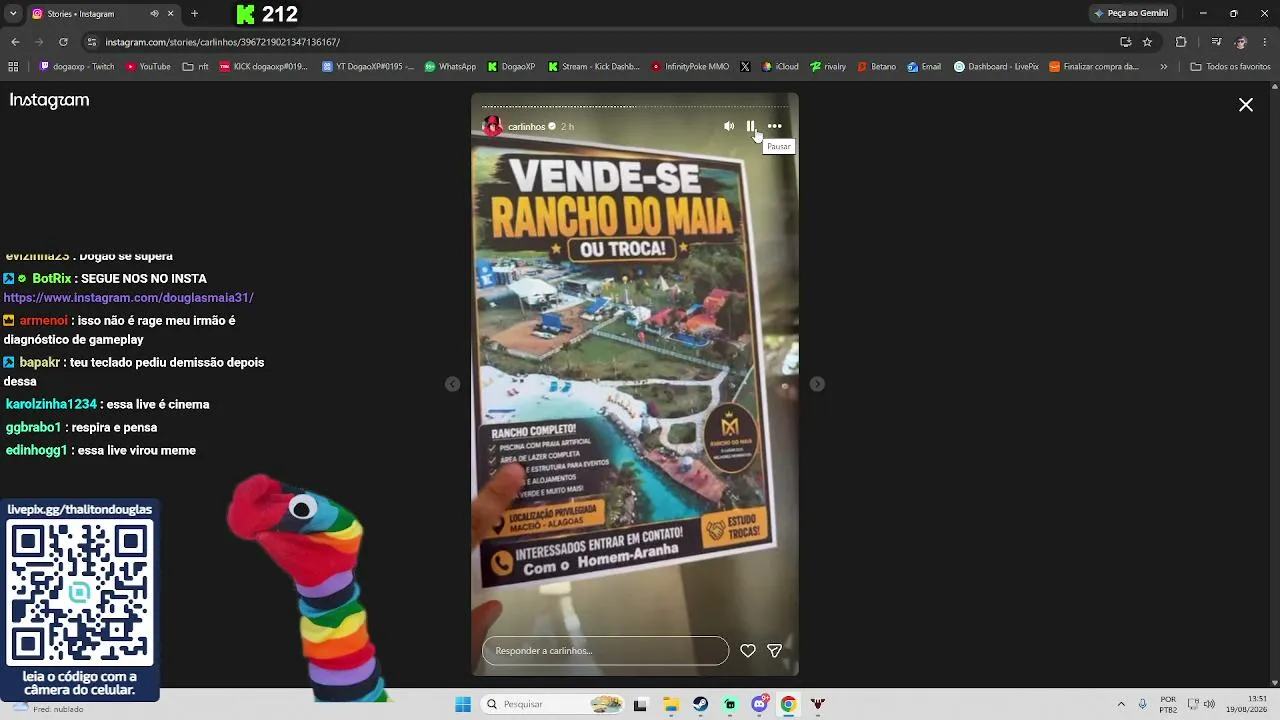Open the tab search dropdown arrow
The image size is (1280, 720).
point(13,14)
